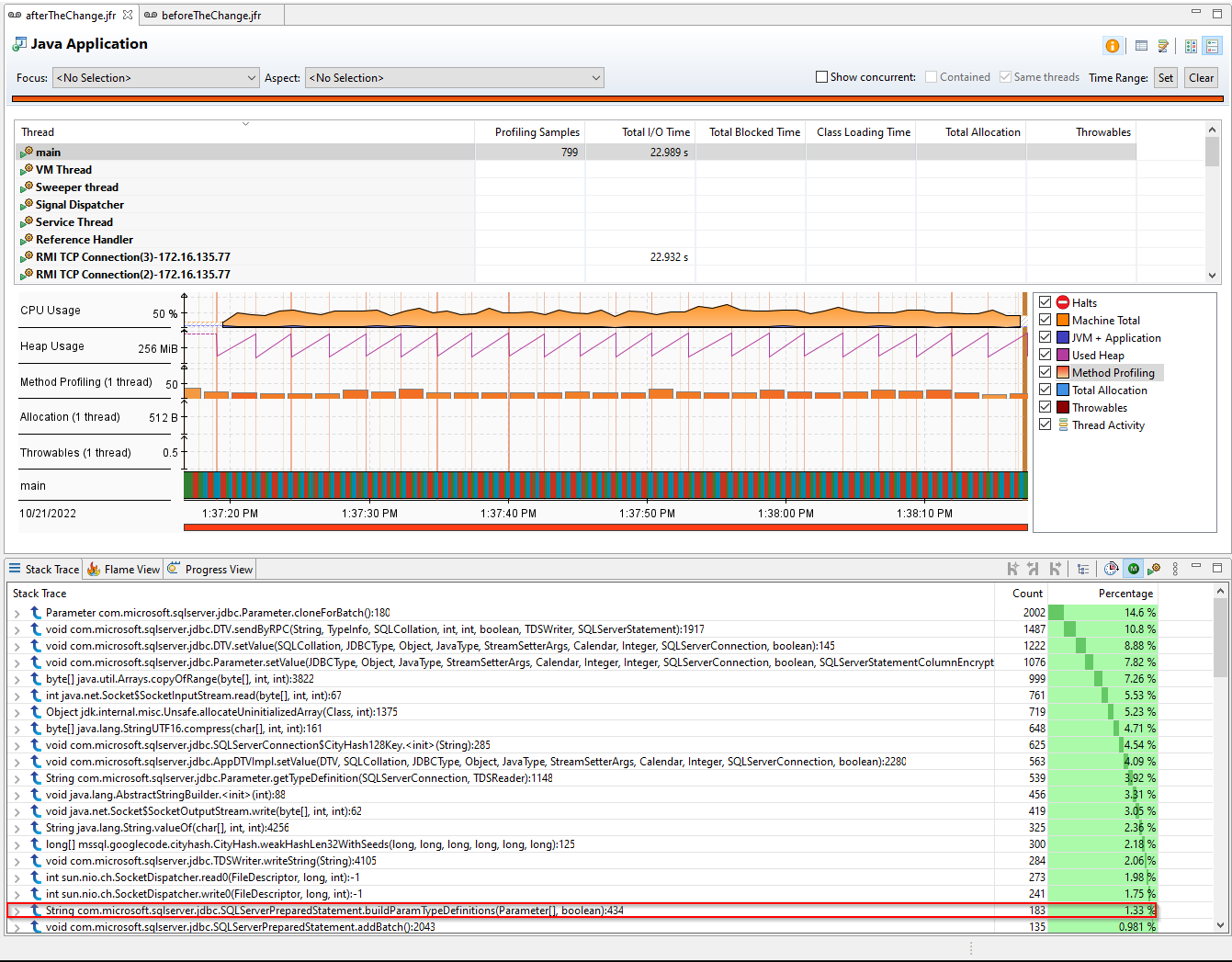1232x962 pixels.
Task: Click the edit page pencil icon
Action: 1163,46
